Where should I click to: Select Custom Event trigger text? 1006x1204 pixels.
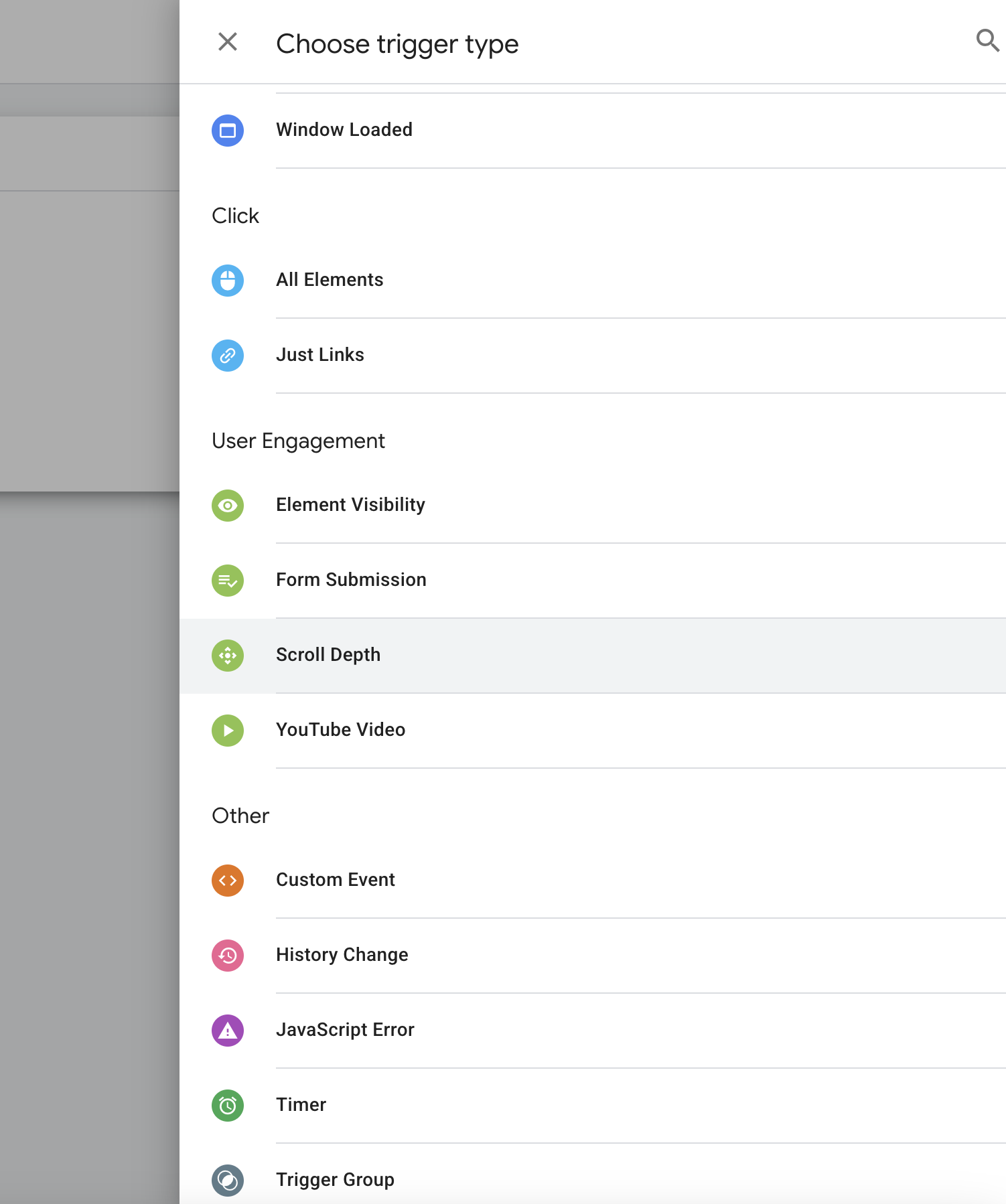pyautogui.click(x=336, y=880)
